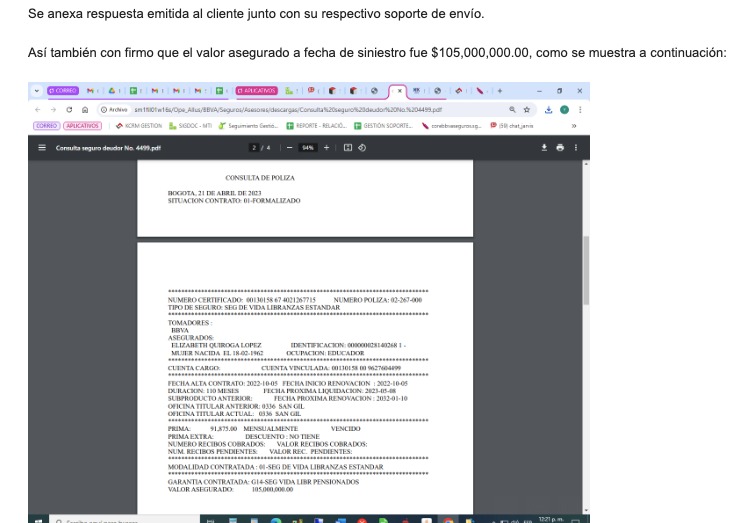Click the 'CONSULTA DE POLIZA' heading
The width and height of the screenshot is (742, 523).
tap(260, 178)
